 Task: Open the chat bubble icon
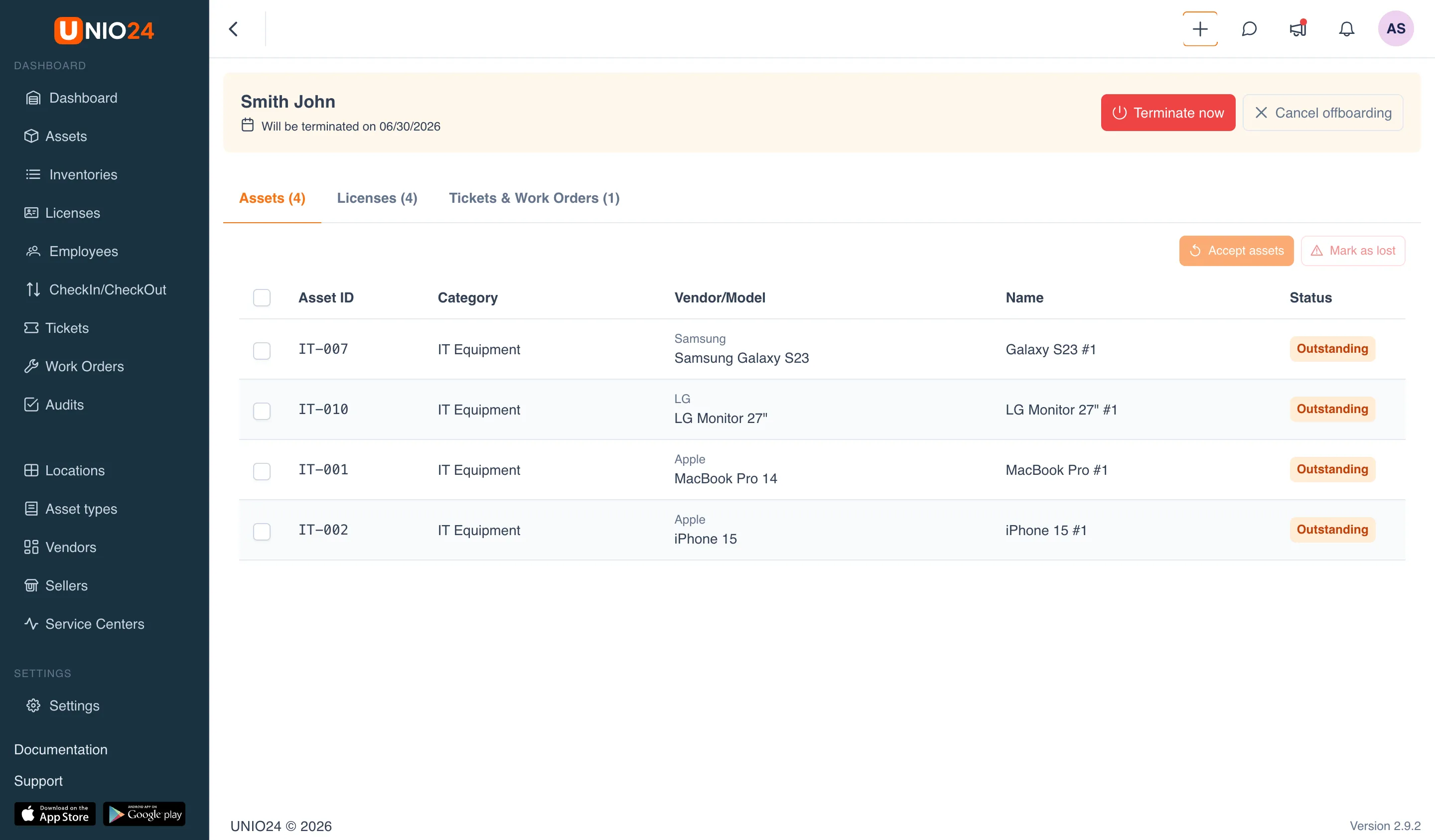pyautogui.click(x=1249, y=29)
